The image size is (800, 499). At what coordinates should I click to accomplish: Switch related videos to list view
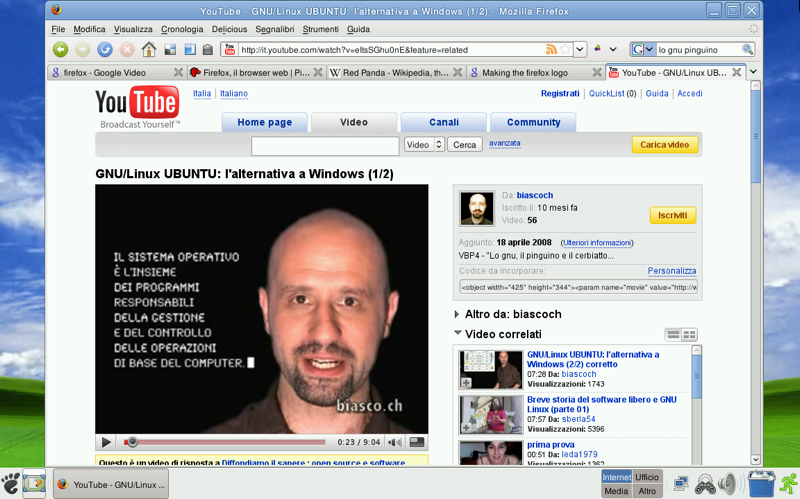673,335
